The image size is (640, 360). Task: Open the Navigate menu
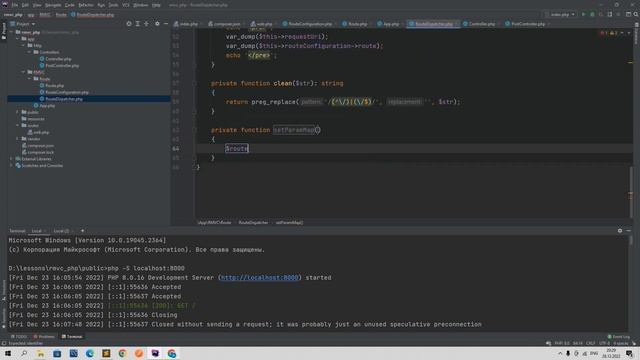53,5
